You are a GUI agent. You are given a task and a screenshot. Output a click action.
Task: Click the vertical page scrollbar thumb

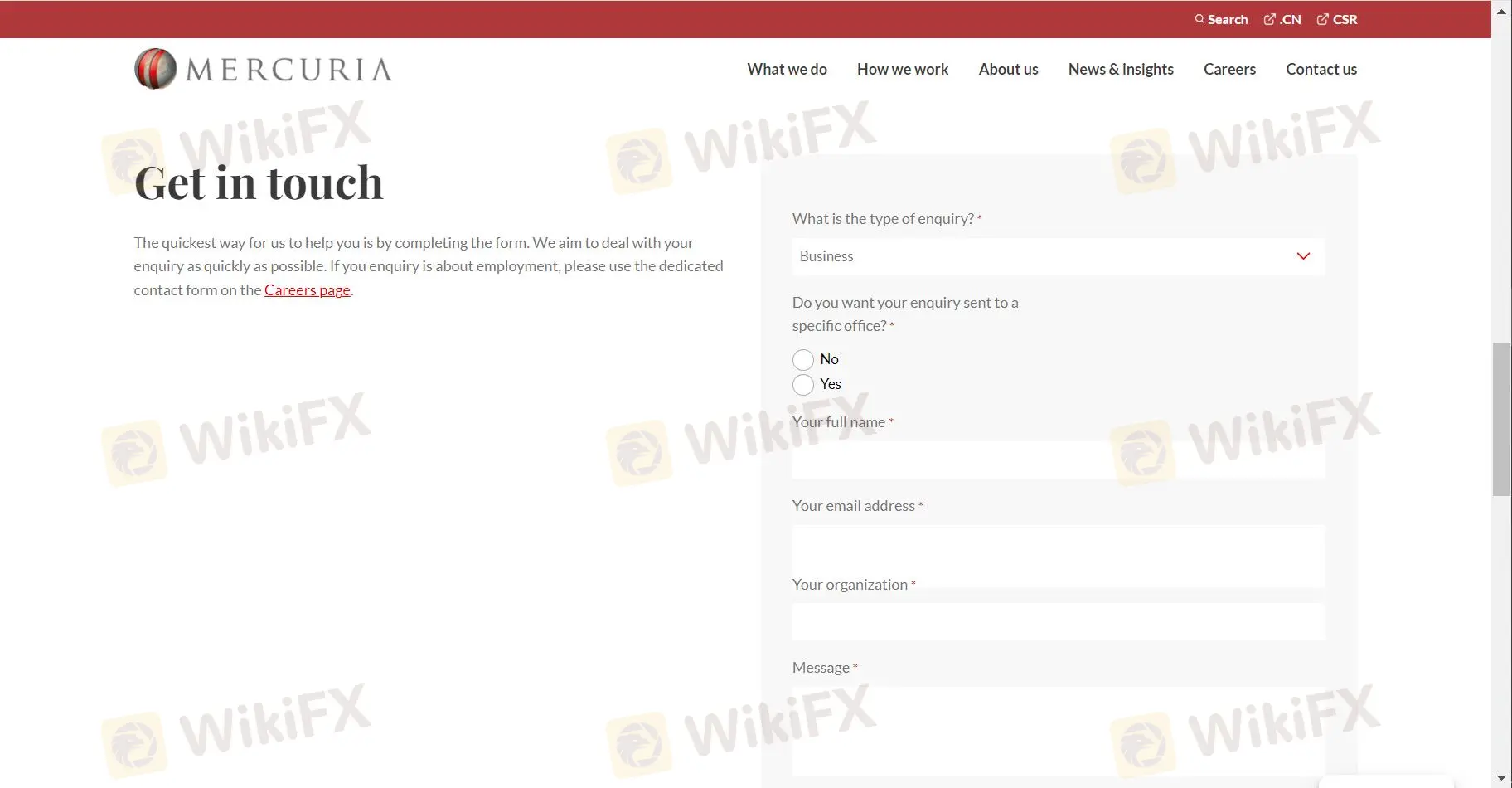coord(1500,419)
